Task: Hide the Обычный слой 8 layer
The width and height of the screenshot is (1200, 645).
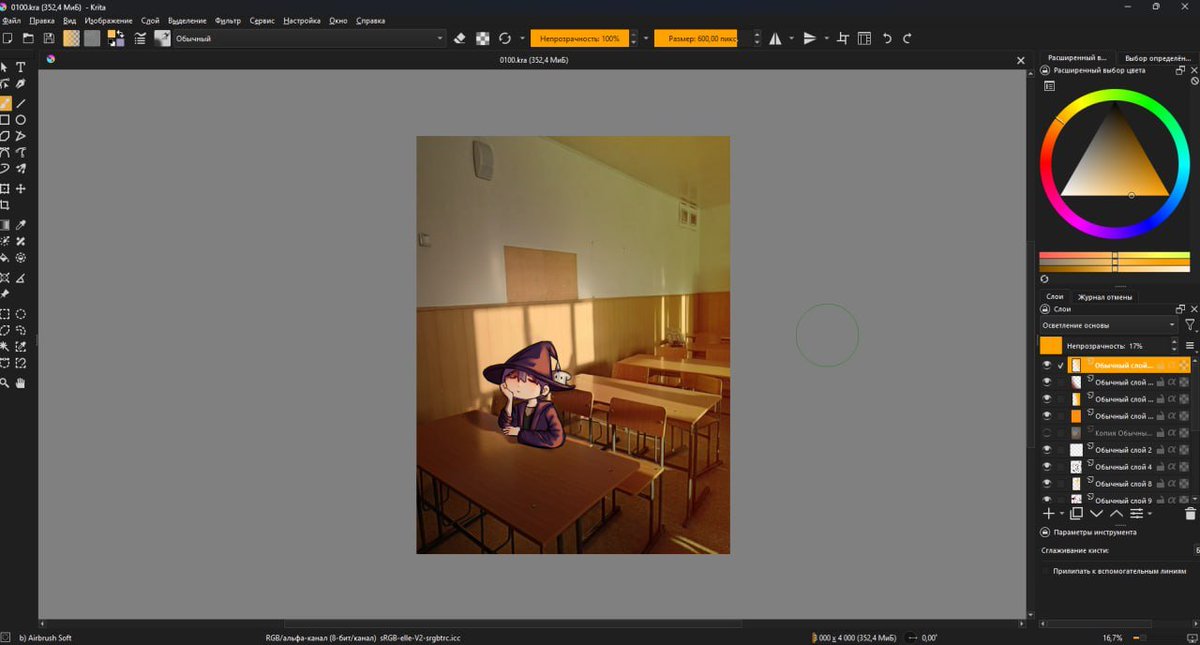Action: point(1047,484)
